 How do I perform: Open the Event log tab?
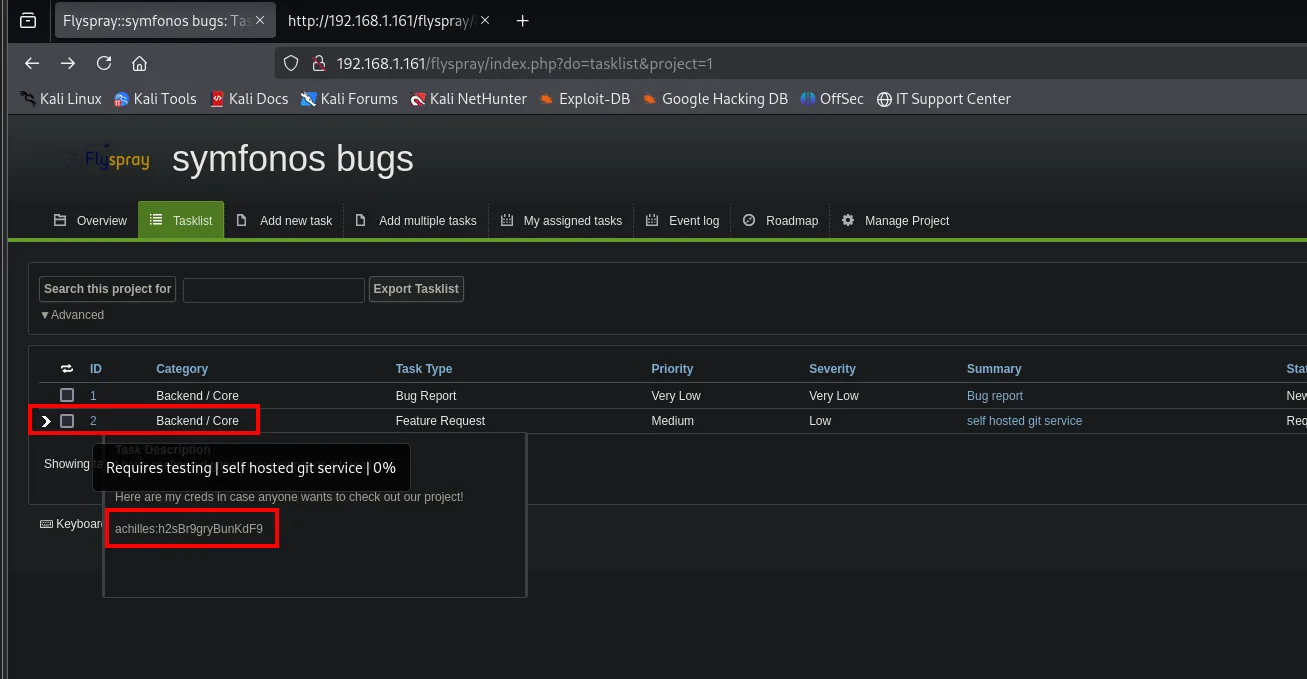pos(682,220)
